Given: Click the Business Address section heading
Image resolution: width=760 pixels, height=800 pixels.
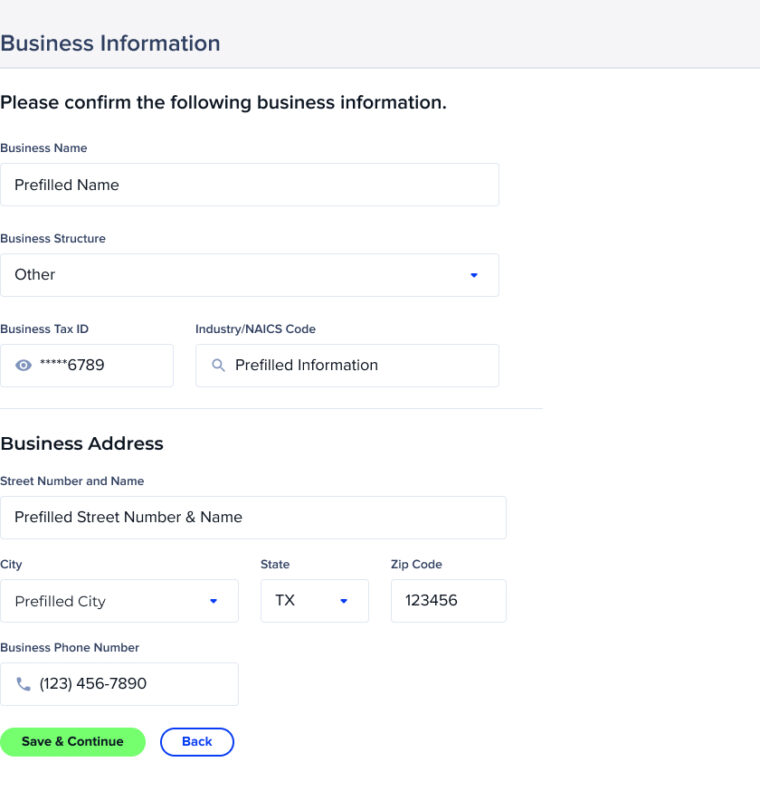Looking at the screenshot, I should pyautogui.click(x=82, y=443).
